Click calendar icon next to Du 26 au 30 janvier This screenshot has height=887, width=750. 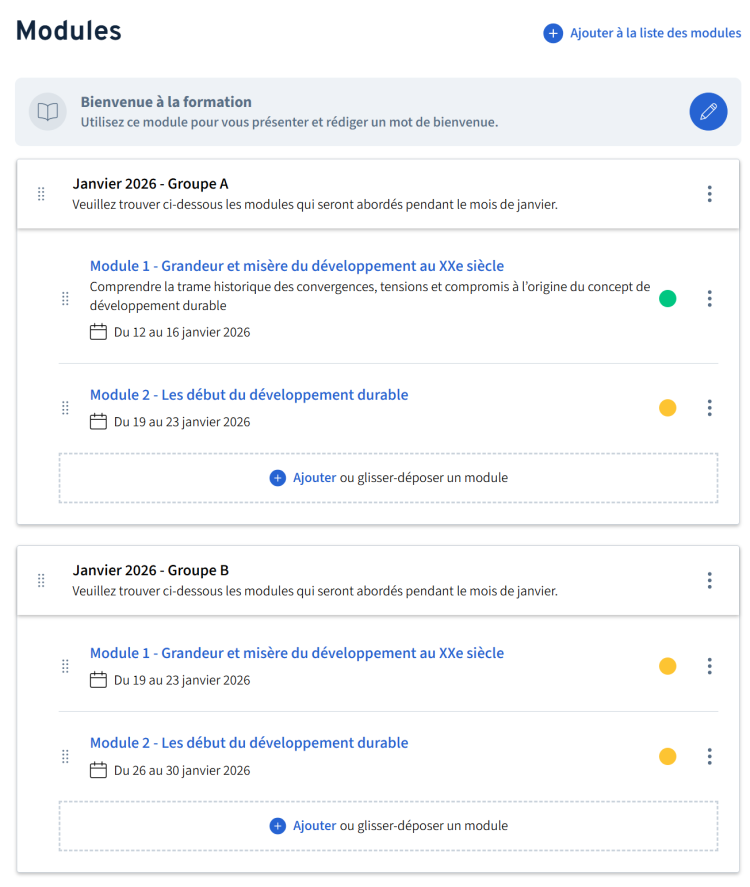[x=98, y=770]
